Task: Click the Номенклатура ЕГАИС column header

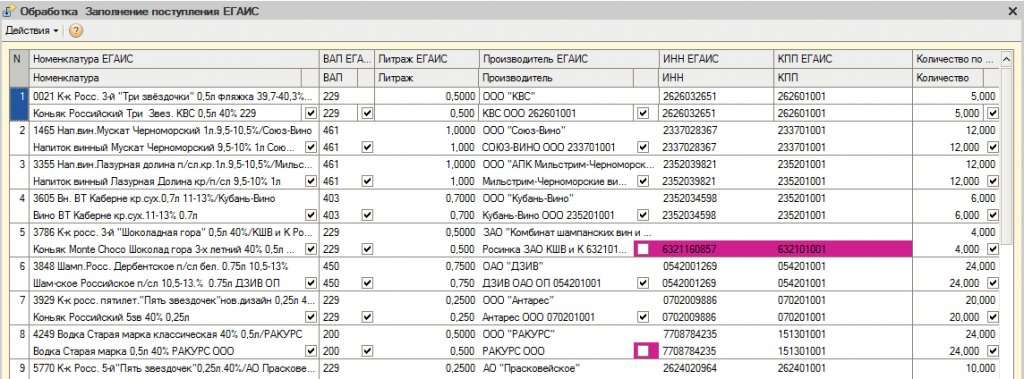Action: [174, 59]
